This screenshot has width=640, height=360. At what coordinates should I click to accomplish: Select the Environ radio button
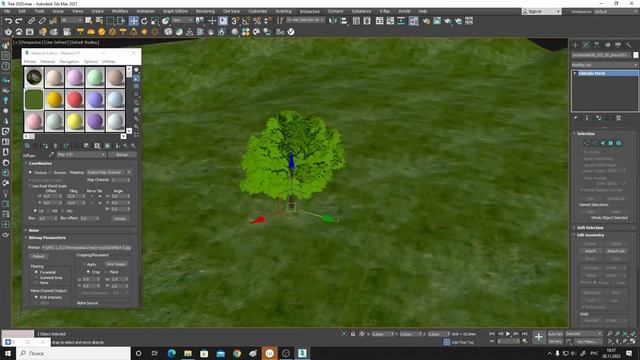tap(50, 173)
